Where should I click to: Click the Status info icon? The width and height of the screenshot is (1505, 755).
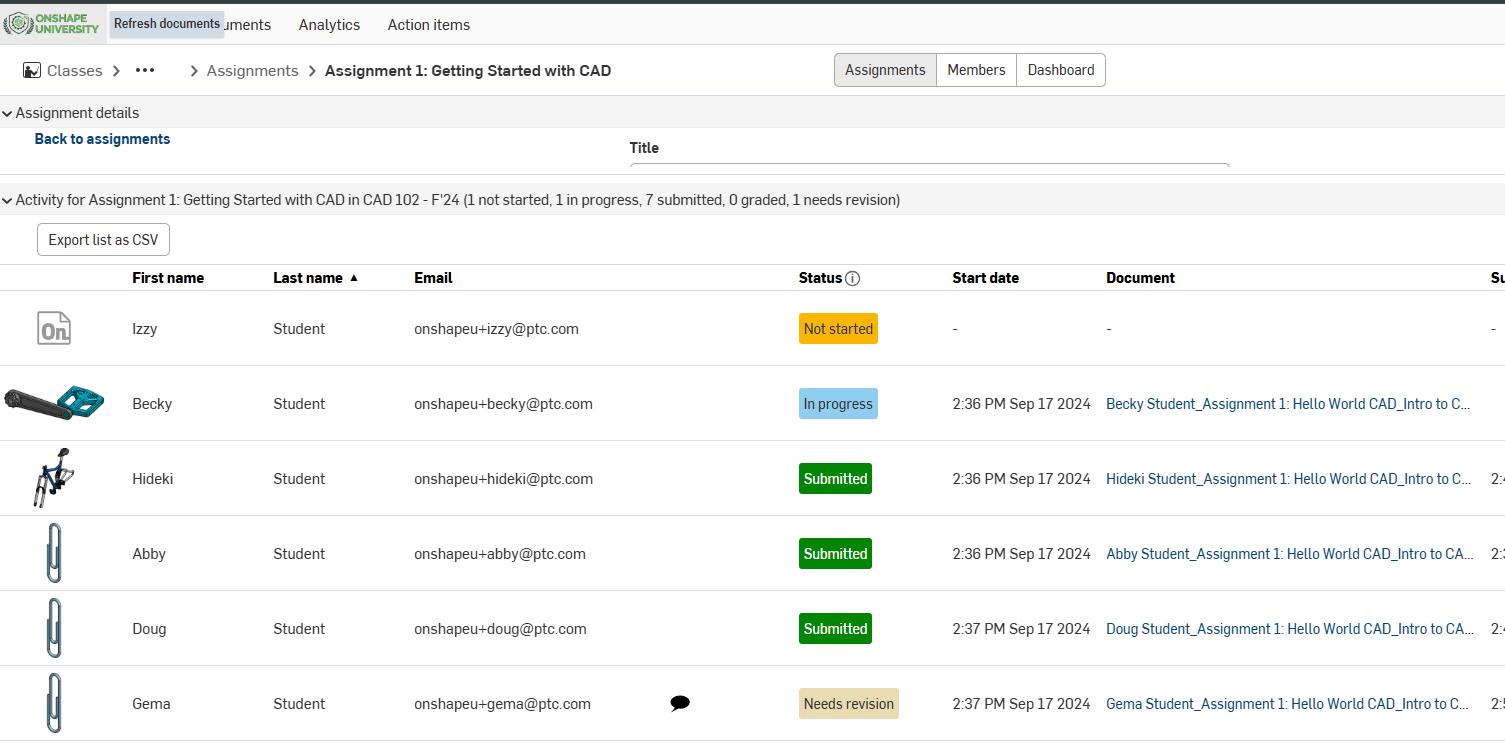coord(852,279)
